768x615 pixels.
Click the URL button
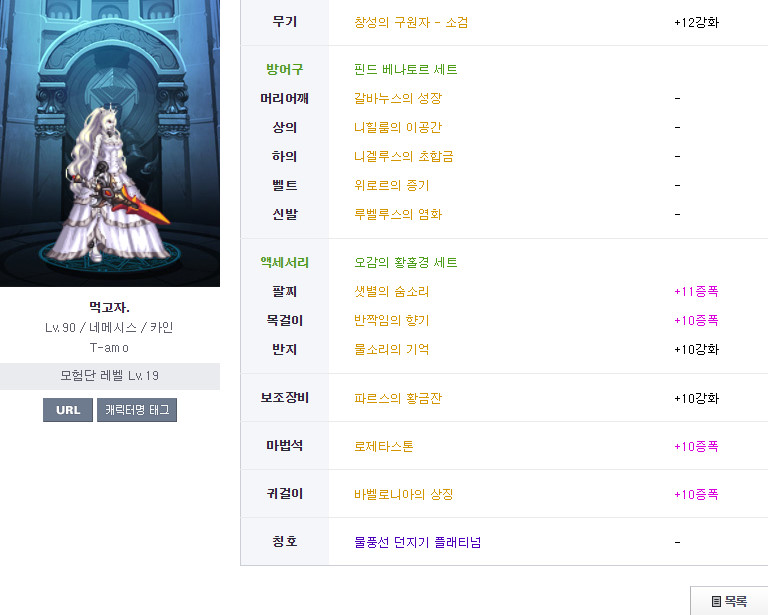pyautogui.click(x=68, y=410)
